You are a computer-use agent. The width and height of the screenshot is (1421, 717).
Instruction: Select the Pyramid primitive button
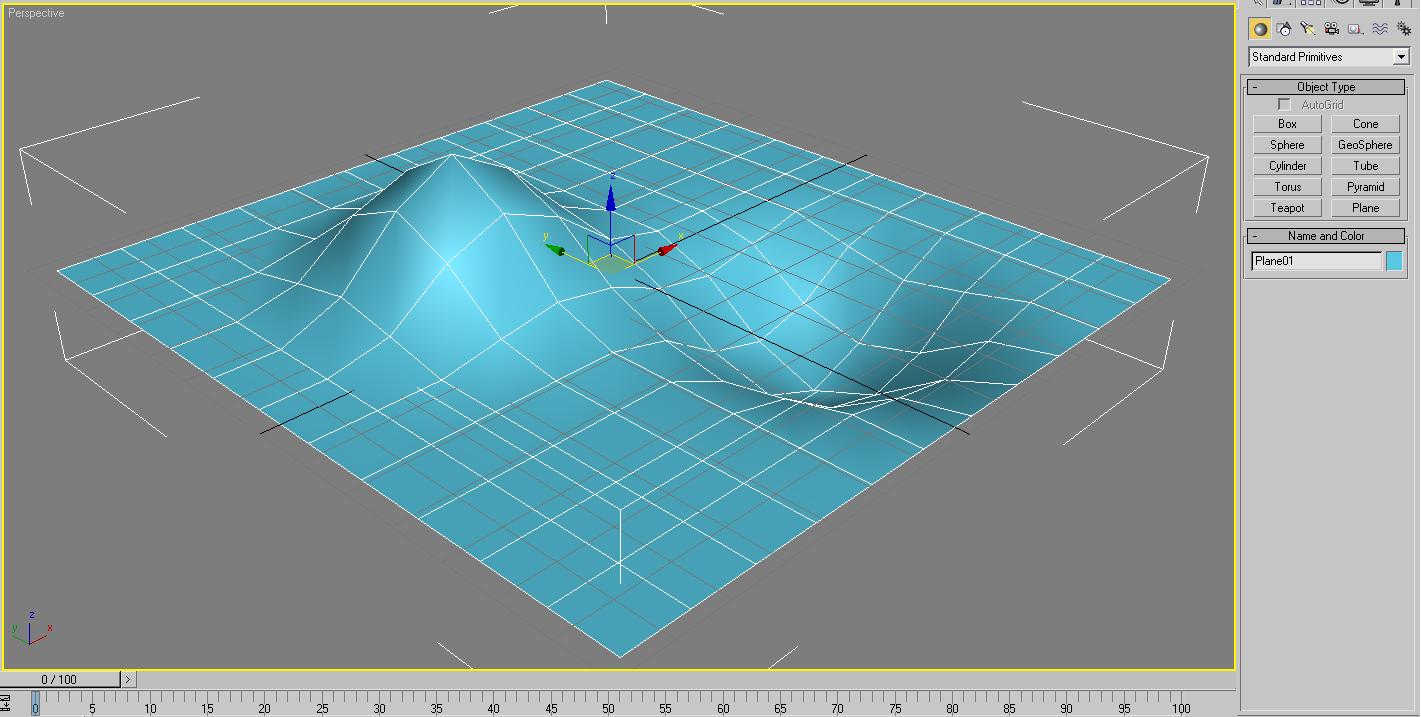1365,187
